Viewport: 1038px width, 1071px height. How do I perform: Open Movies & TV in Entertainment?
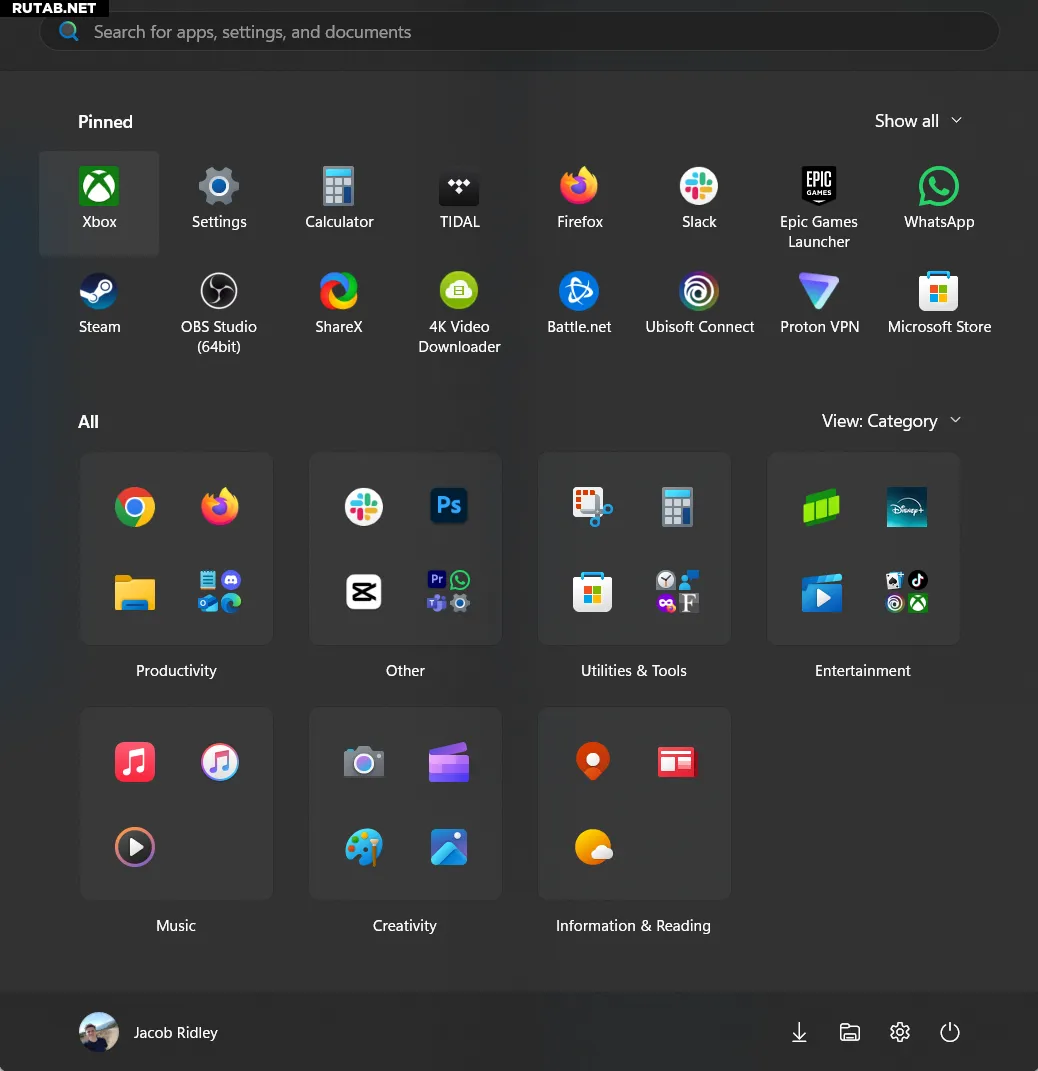click(x=822, y=592)
